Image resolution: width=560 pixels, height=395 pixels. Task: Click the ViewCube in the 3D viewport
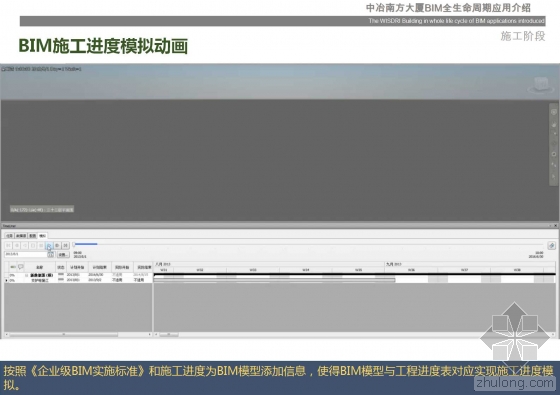541,85
